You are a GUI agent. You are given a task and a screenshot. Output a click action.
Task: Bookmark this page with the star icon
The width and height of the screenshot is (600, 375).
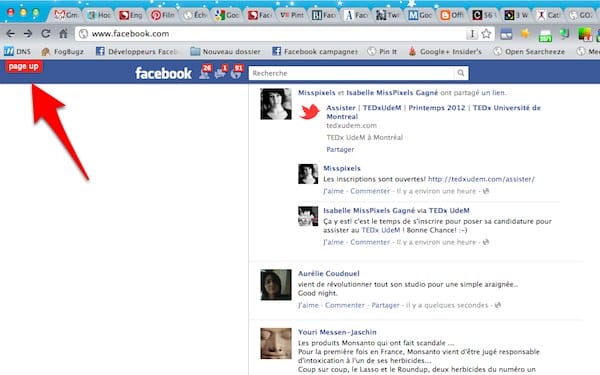point(486,34)
